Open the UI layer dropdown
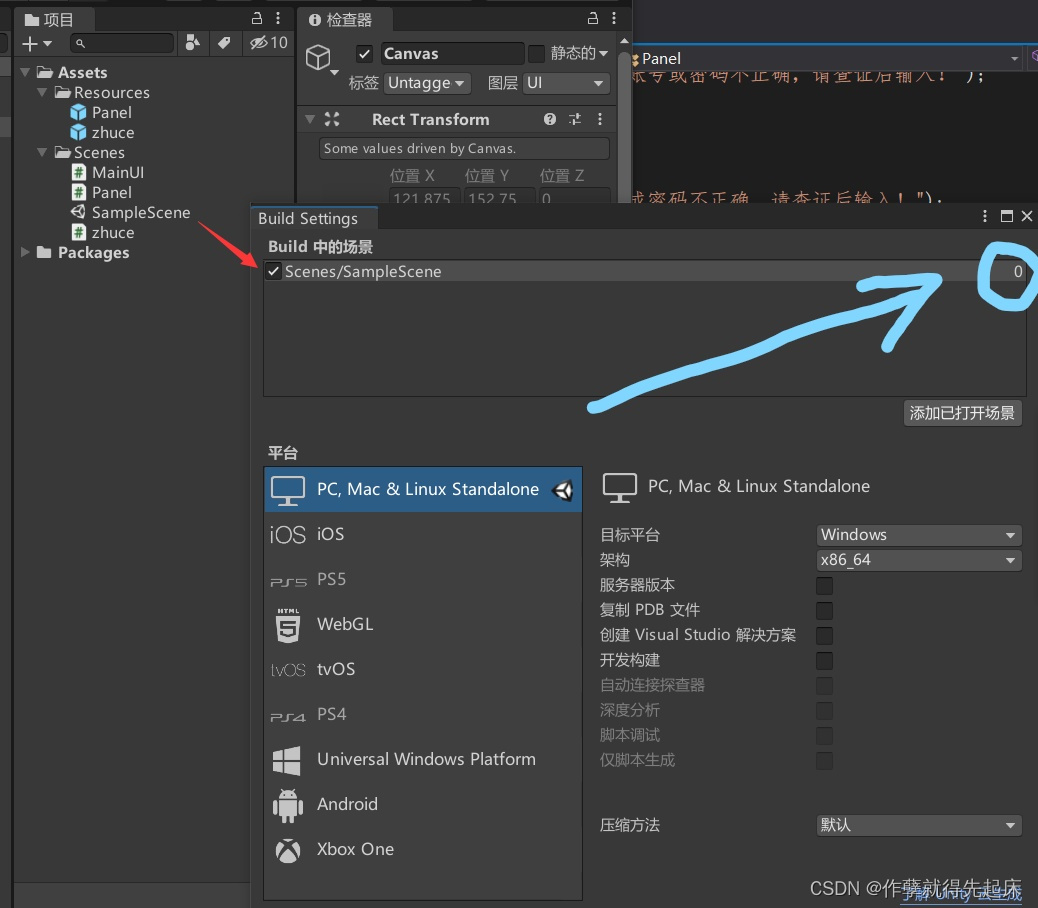This screenshot has height=908, width=1038. point(566,83)
